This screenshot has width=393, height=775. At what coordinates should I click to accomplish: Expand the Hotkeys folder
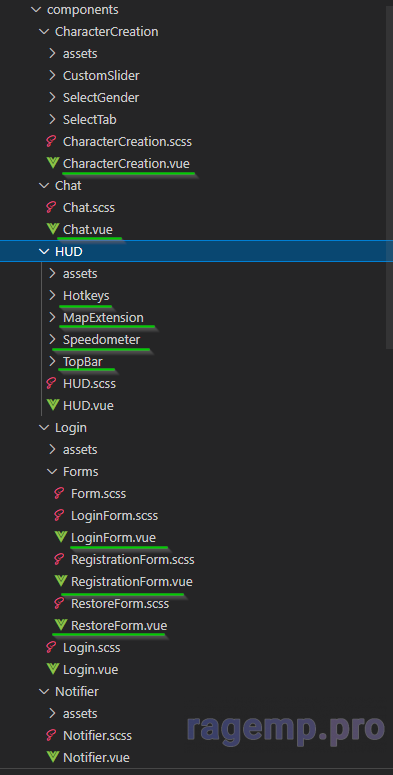click(x=52, y=296)
